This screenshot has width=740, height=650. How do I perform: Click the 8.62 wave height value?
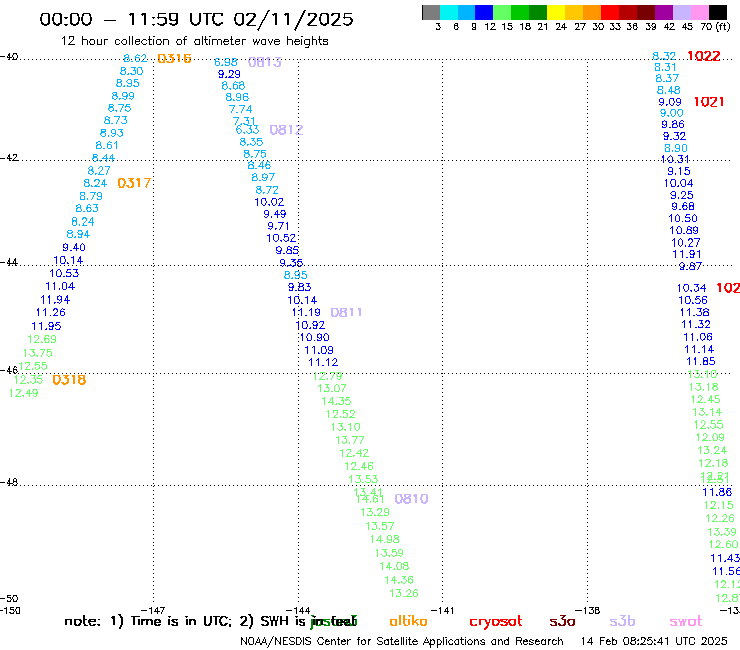tap(135, 59)
